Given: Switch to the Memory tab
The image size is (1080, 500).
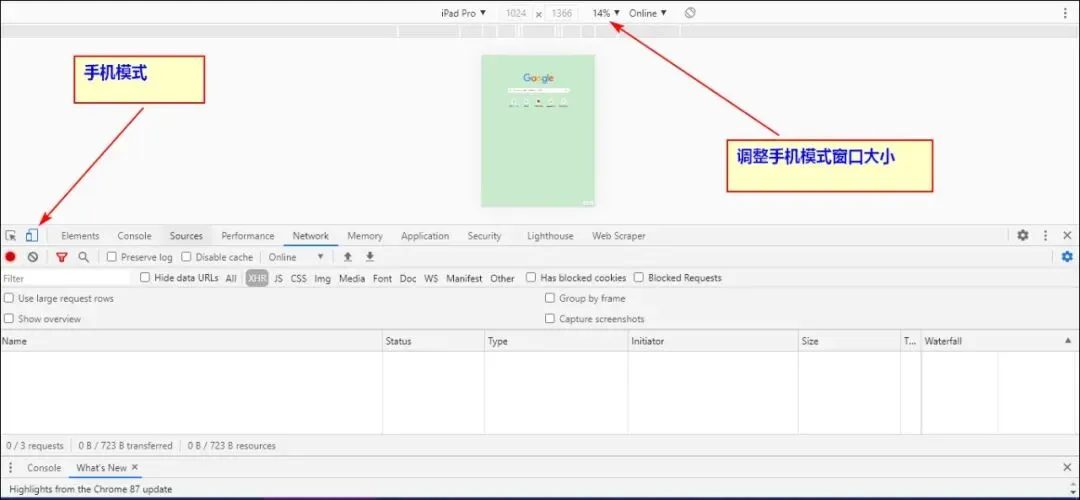Looking at the screenshot, I should 365,236.
